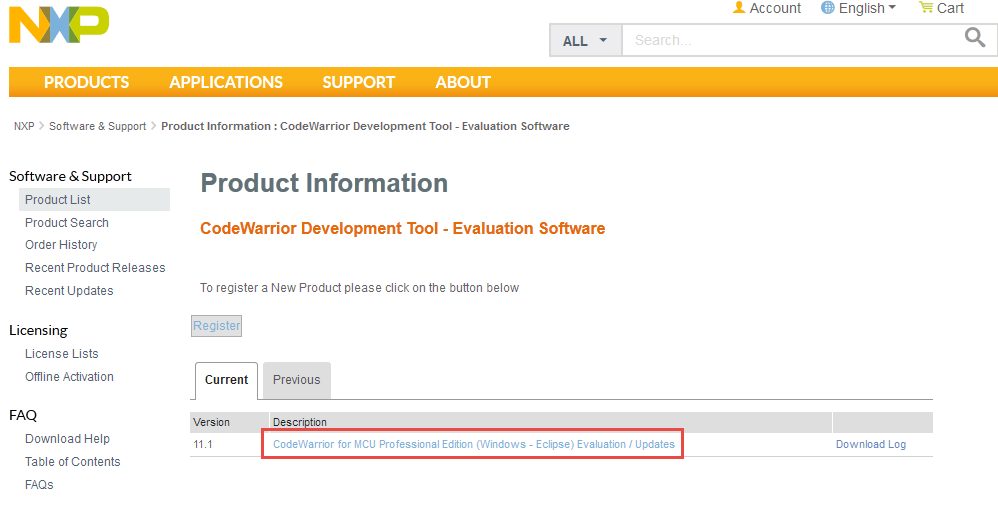Click the Account person icon

tap(739, 8)
